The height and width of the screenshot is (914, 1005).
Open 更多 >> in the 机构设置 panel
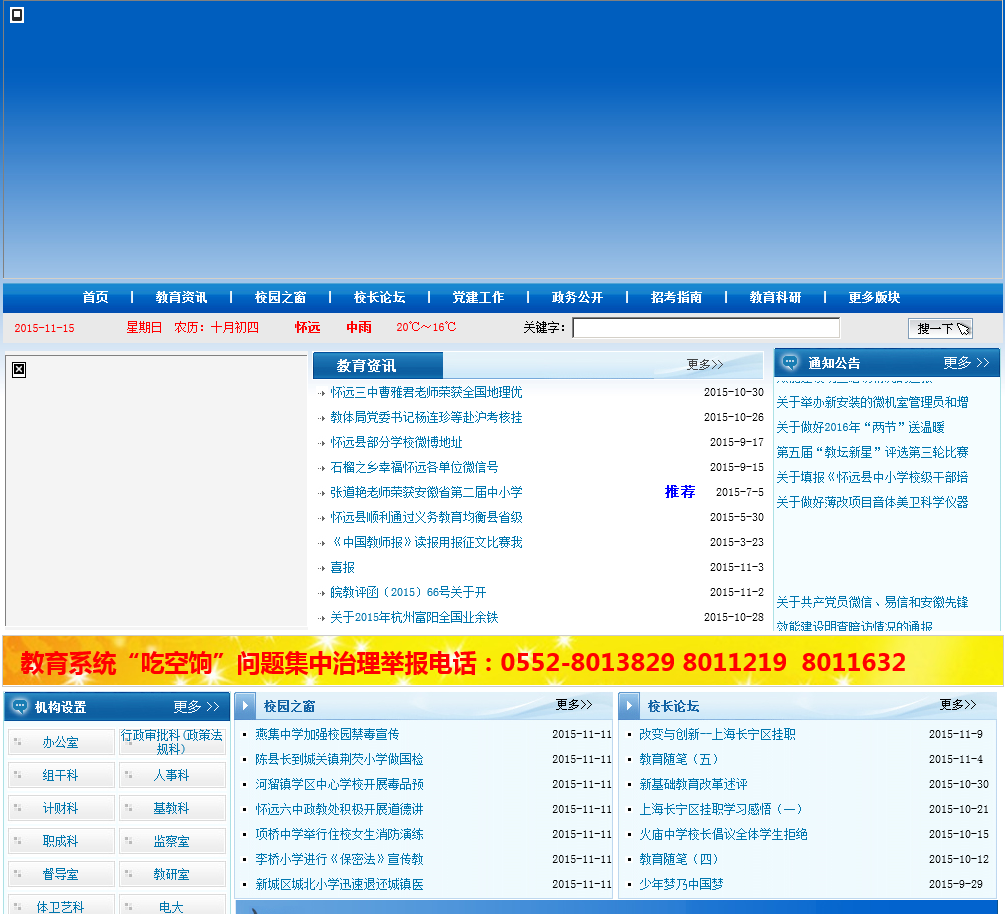click(x=196, y=706)
